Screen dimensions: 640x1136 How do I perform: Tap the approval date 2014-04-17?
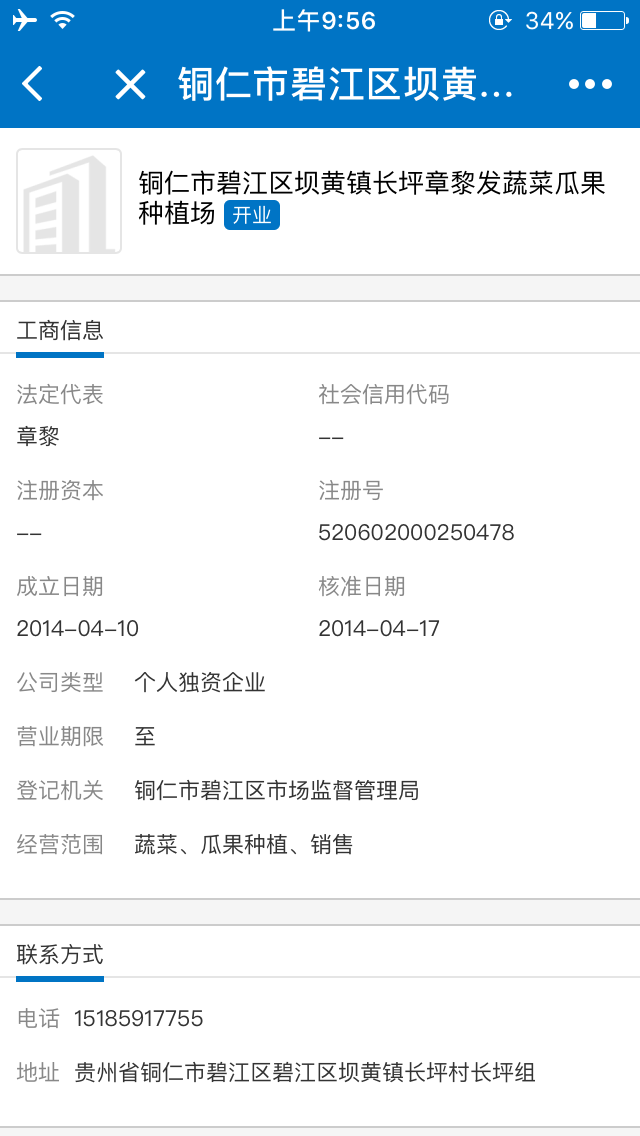coord(379,629)
